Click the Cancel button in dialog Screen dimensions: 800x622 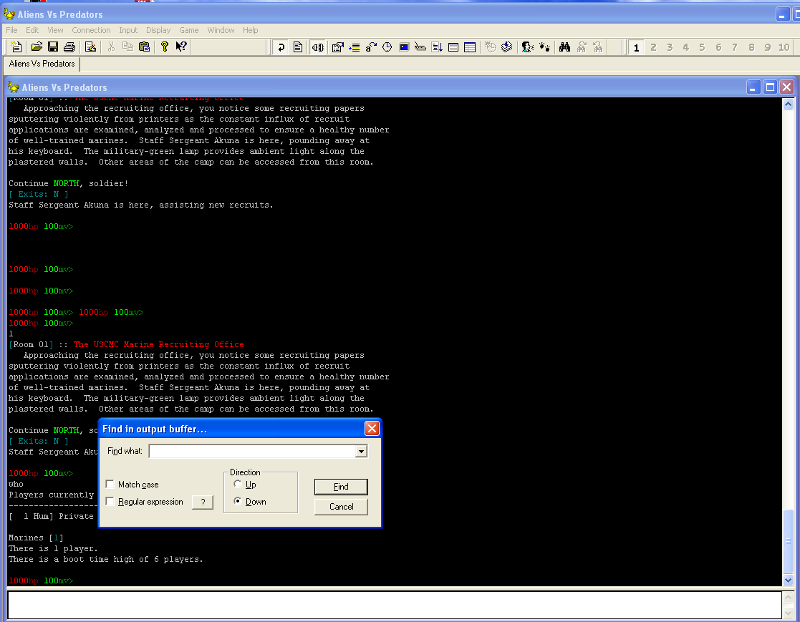pos(341,507)
